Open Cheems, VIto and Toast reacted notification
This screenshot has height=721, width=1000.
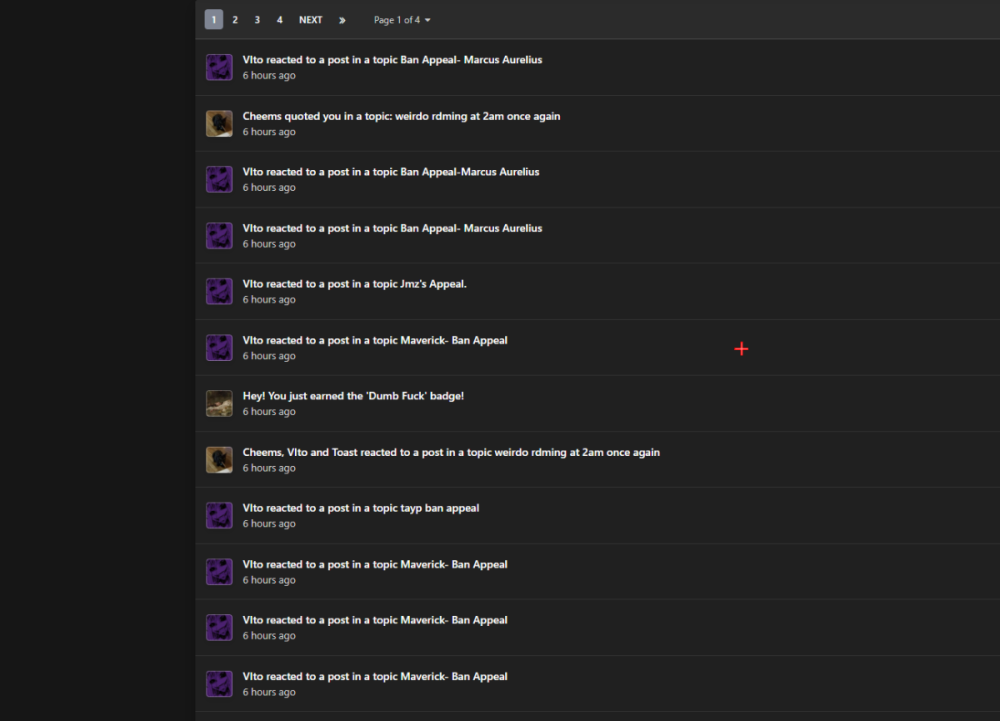click(451, 452)
